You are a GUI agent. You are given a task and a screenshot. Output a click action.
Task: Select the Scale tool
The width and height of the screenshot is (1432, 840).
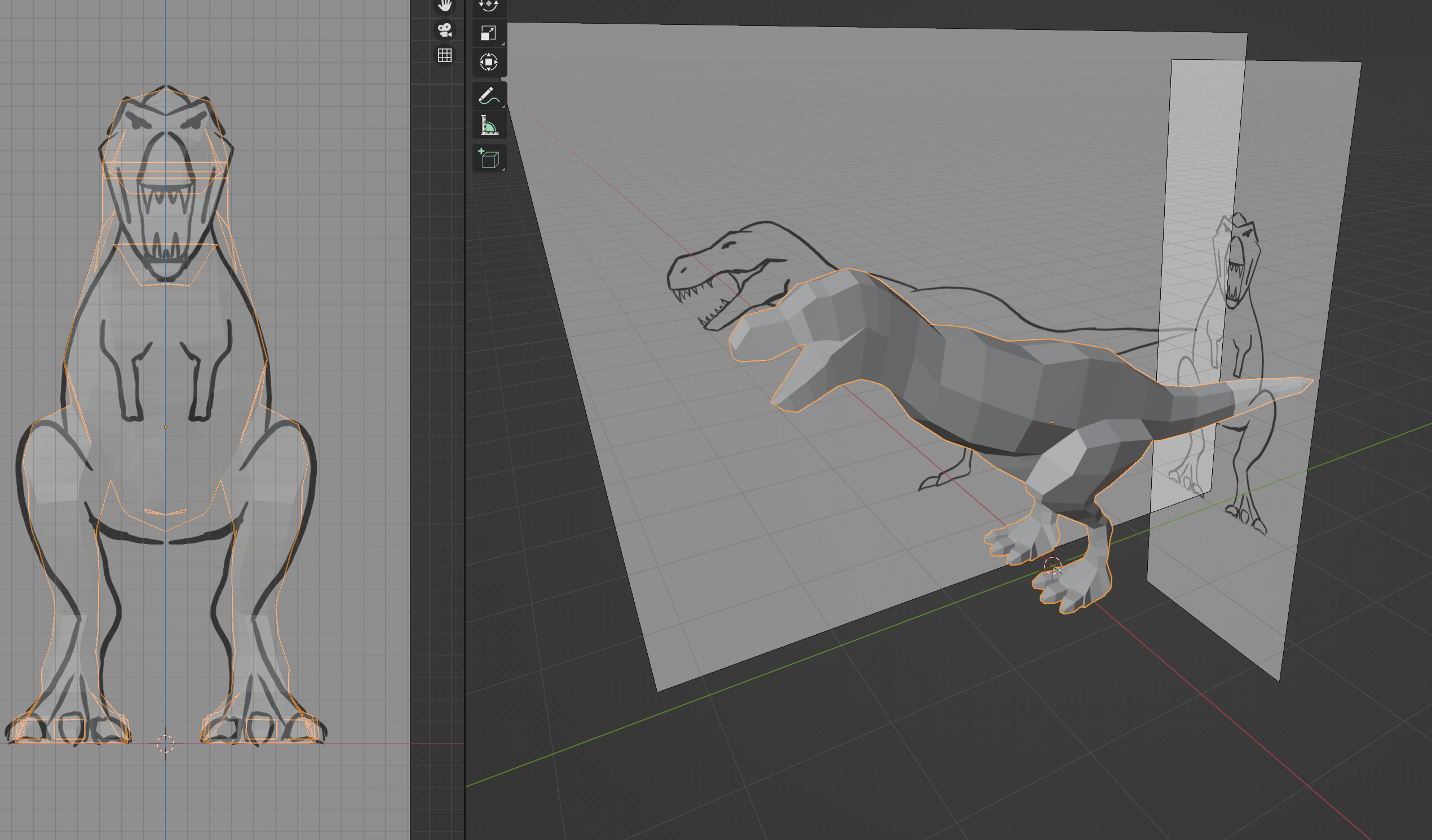[x=488, y=33]
